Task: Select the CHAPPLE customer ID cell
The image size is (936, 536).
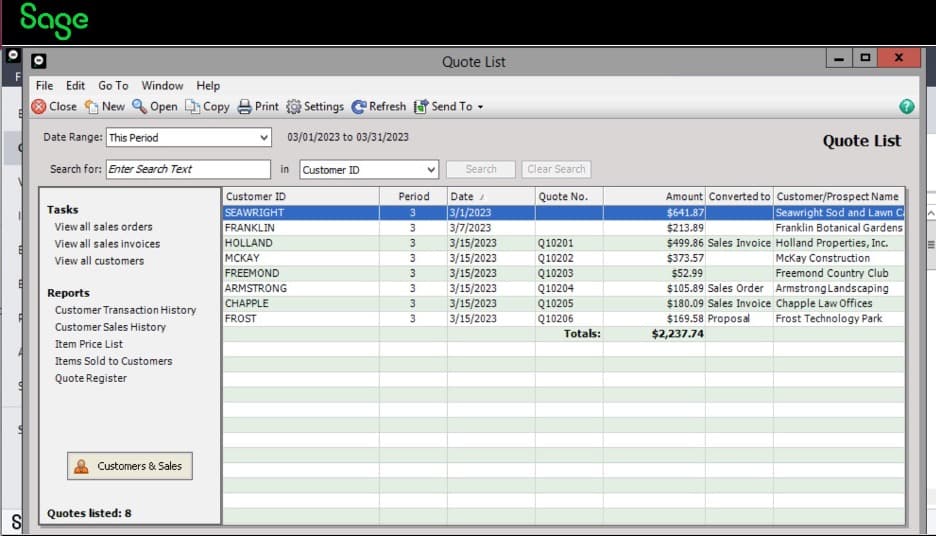Action: [301, 303]
